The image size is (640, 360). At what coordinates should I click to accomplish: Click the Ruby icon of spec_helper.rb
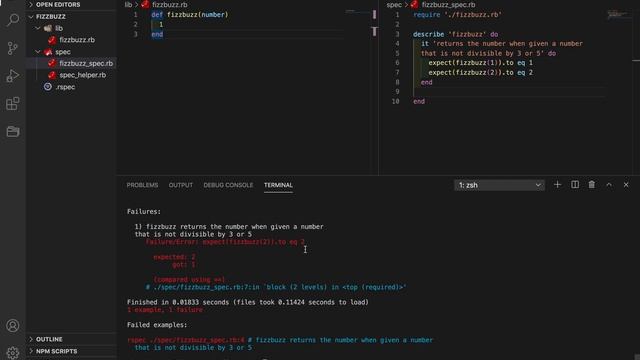click(x=52, y=75)
